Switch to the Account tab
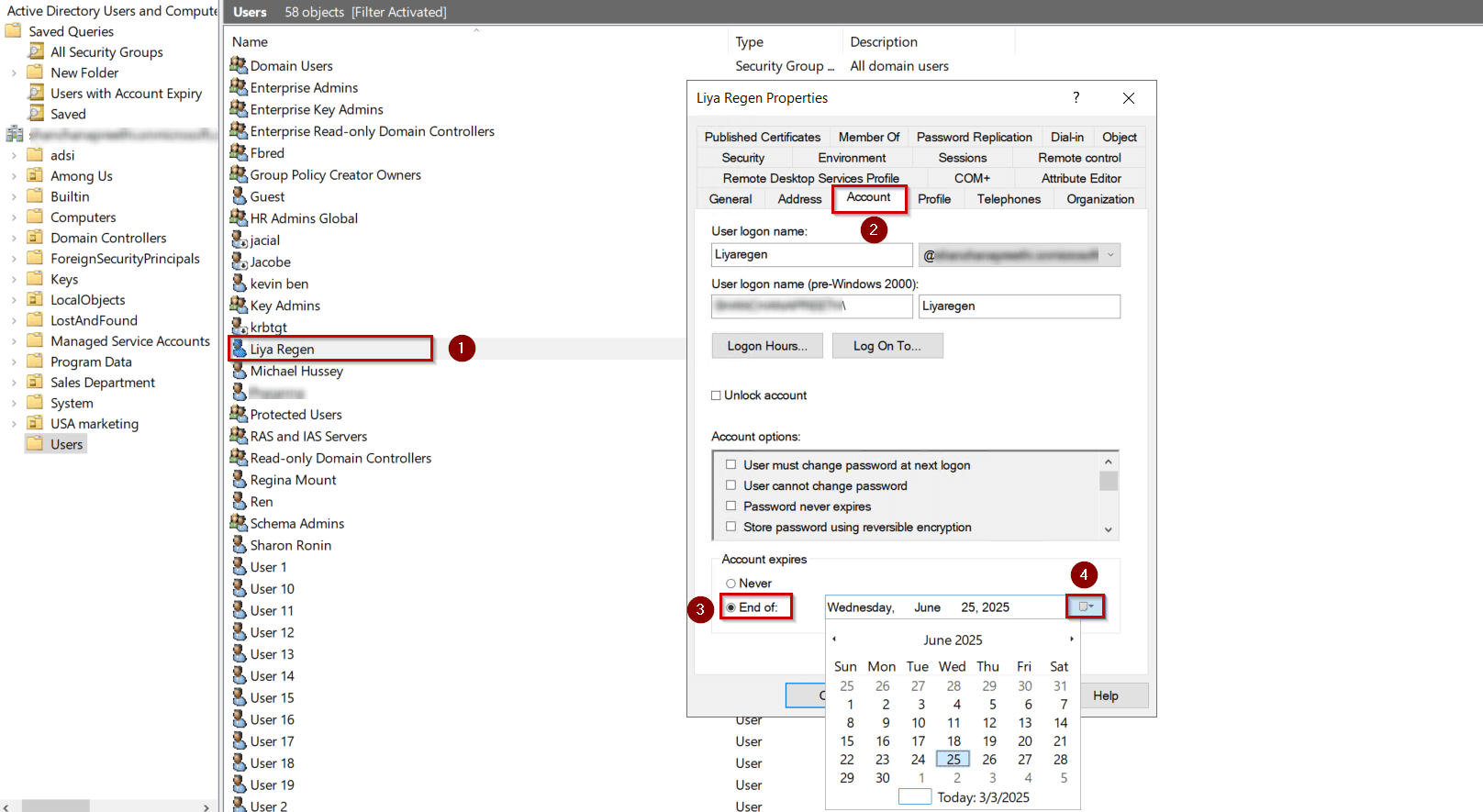 869,197
